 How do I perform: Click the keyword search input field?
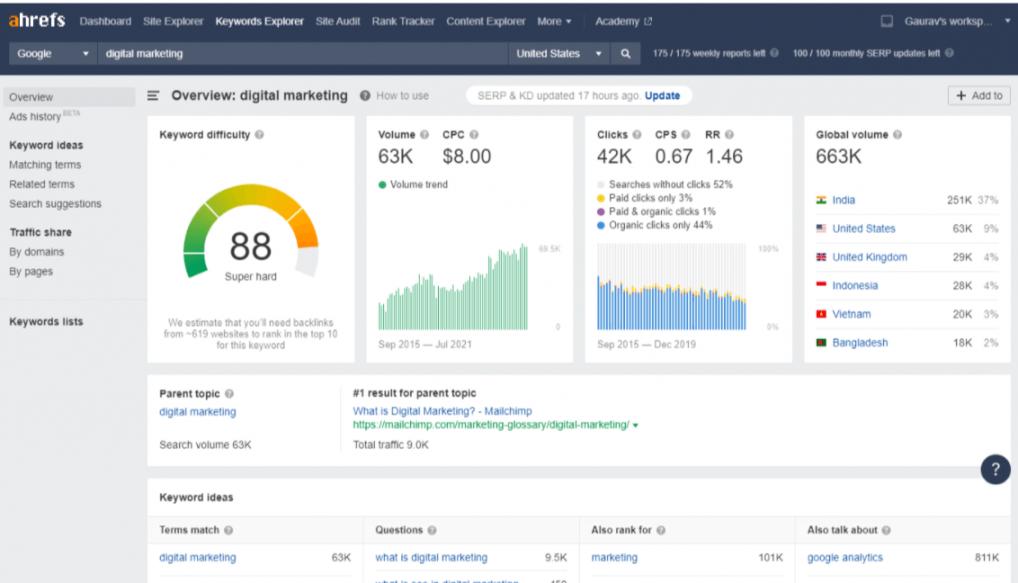300,53
